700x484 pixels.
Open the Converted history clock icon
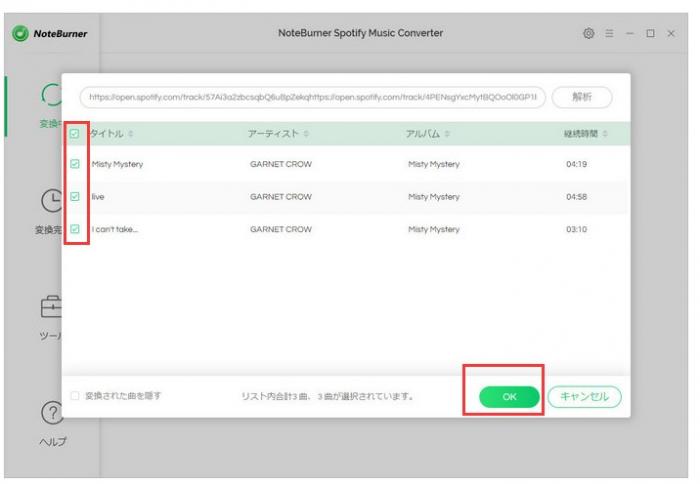pyautogui.click(x=51, y=200)
